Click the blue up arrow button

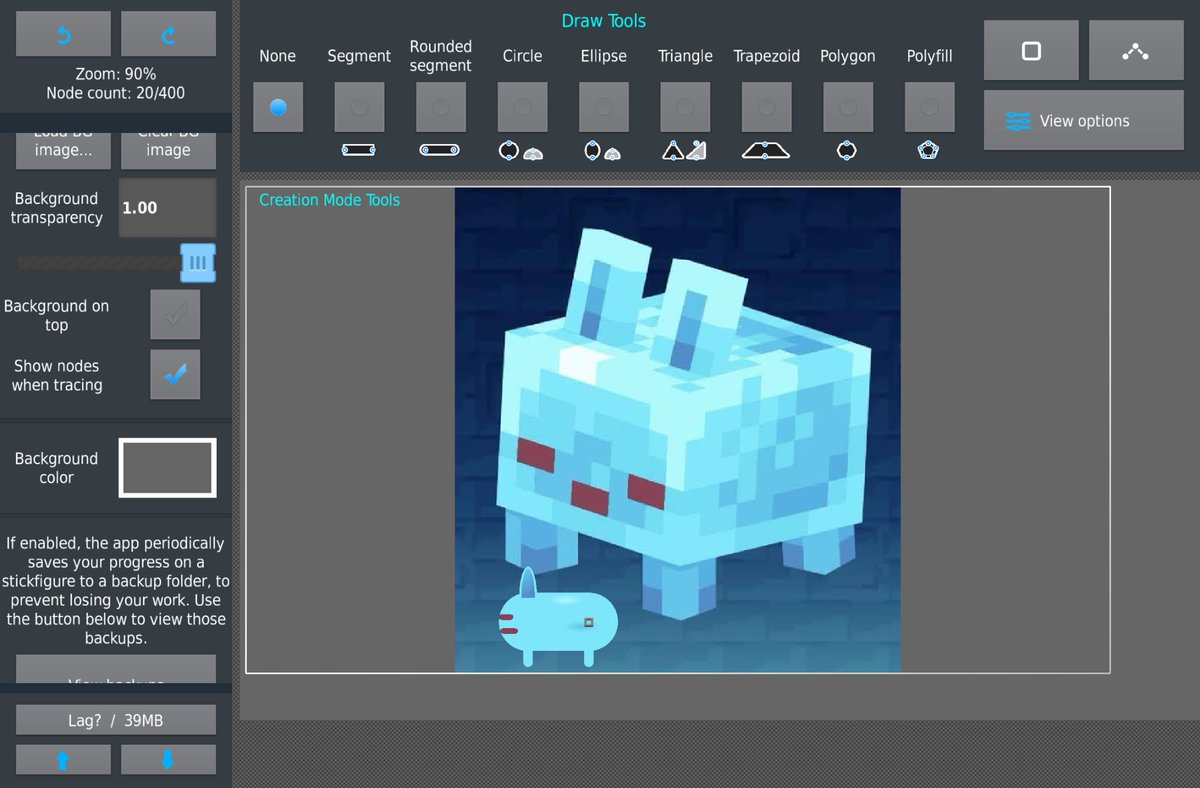coord(64,760)
